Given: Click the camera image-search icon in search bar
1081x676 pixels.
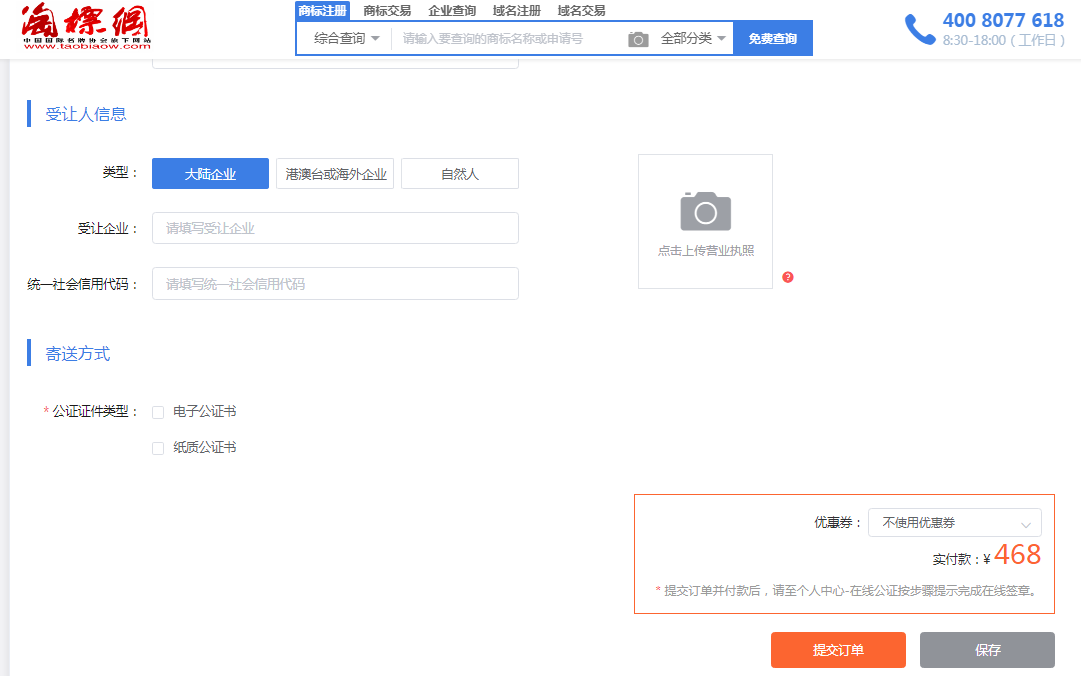Looking at the screenshot, I should 638,39.
